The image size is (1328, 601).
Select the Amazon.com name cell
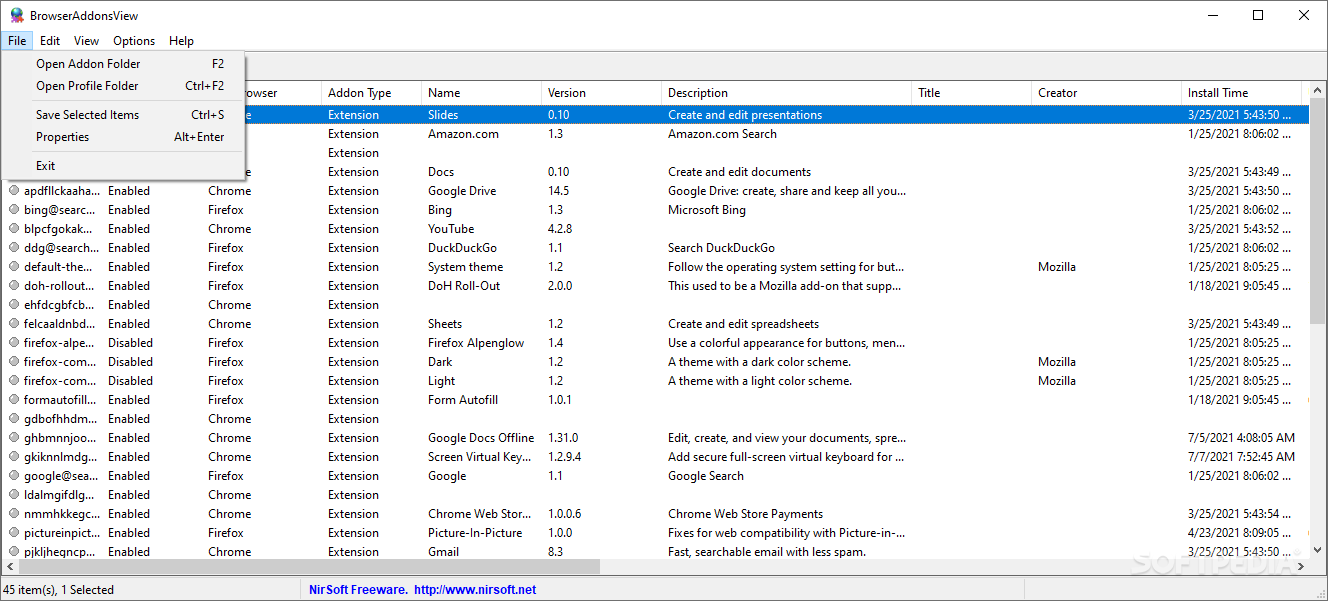[x=462, y=134]
